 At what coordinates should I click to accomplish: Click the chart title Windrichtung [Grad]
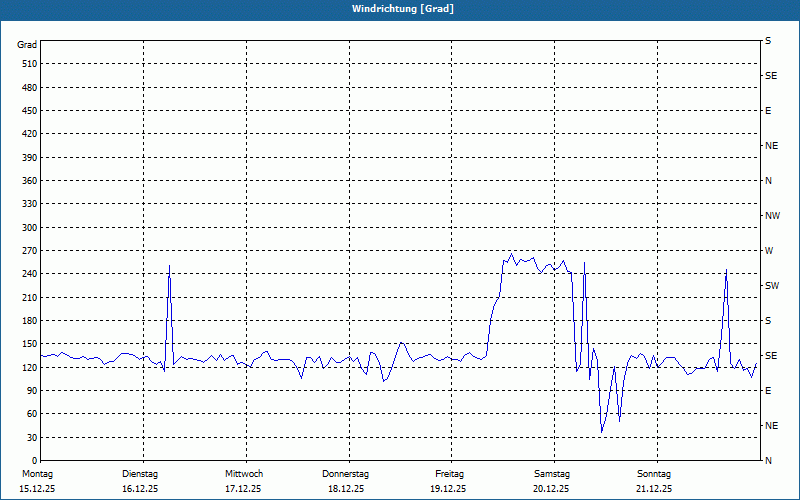tap(403, 9)
